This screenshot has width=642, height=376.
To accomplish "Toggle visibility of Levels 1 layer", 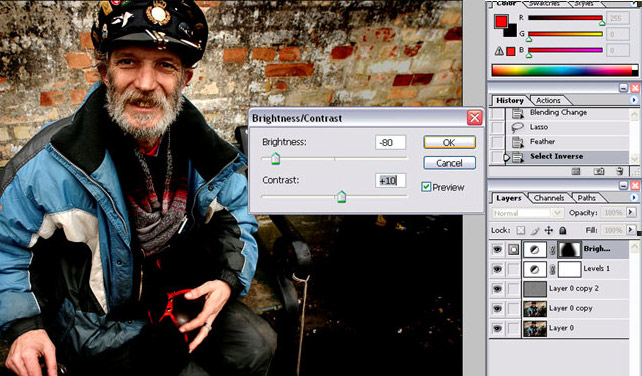I will coord(497,269).
